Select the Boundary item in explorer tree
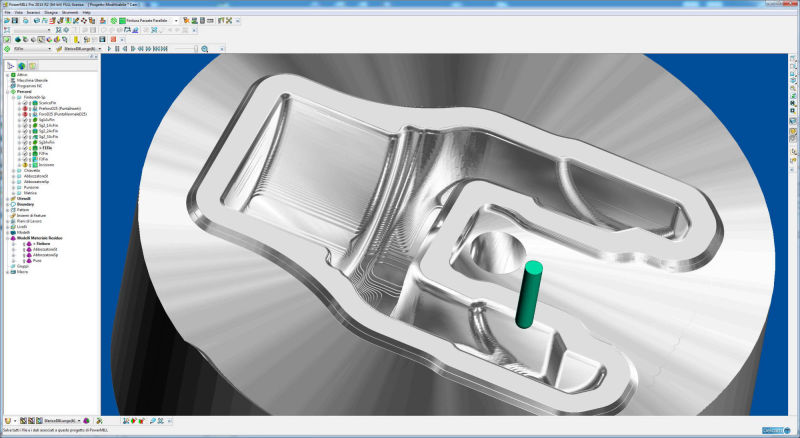Viewport: 800px width, 438px height. click(x=25, y=204)
